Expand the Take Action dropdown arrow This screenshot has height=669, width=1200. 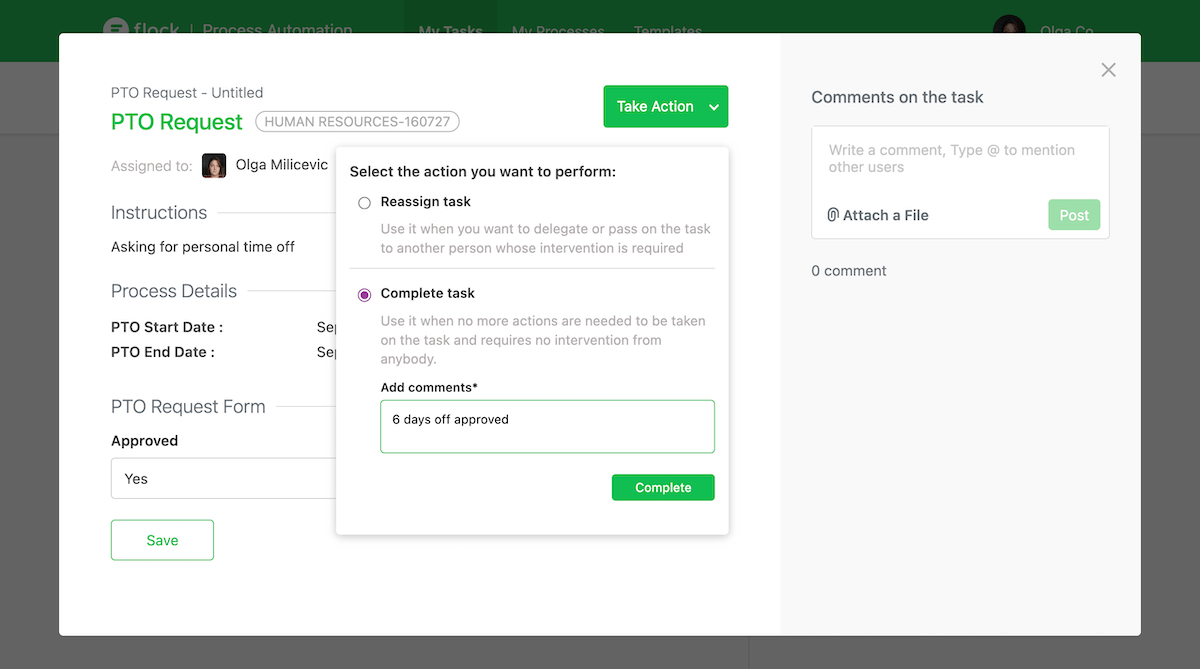(x=714, y=107)
